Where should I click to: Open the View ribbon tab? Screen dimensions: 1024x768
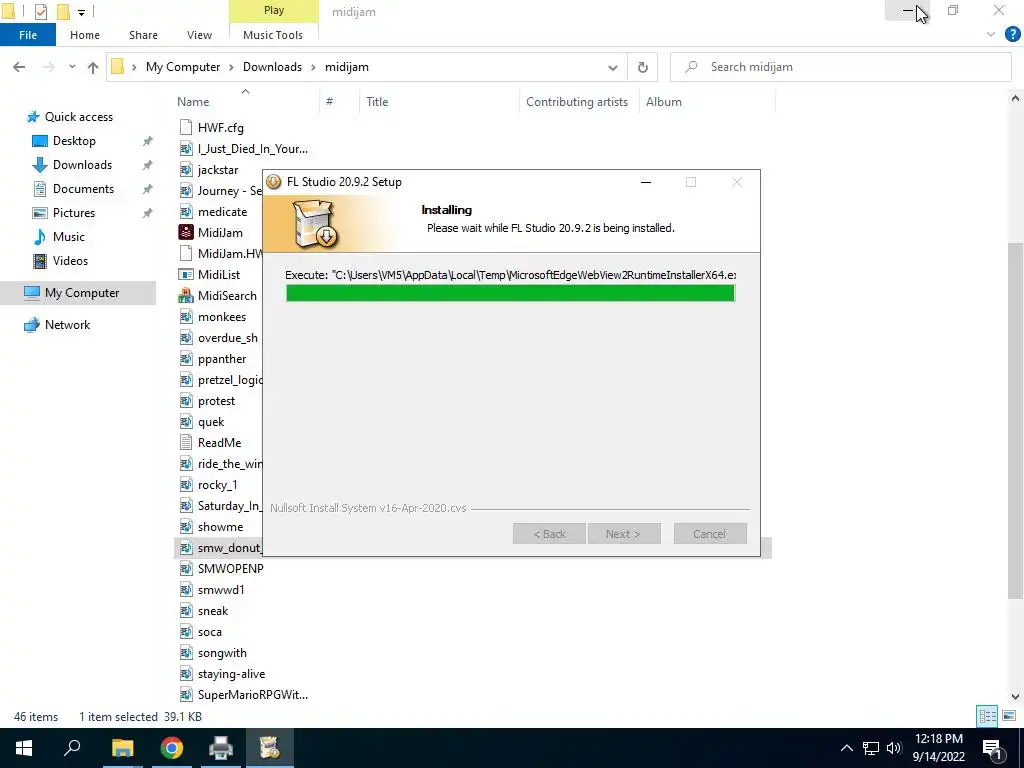coord(199,35)
